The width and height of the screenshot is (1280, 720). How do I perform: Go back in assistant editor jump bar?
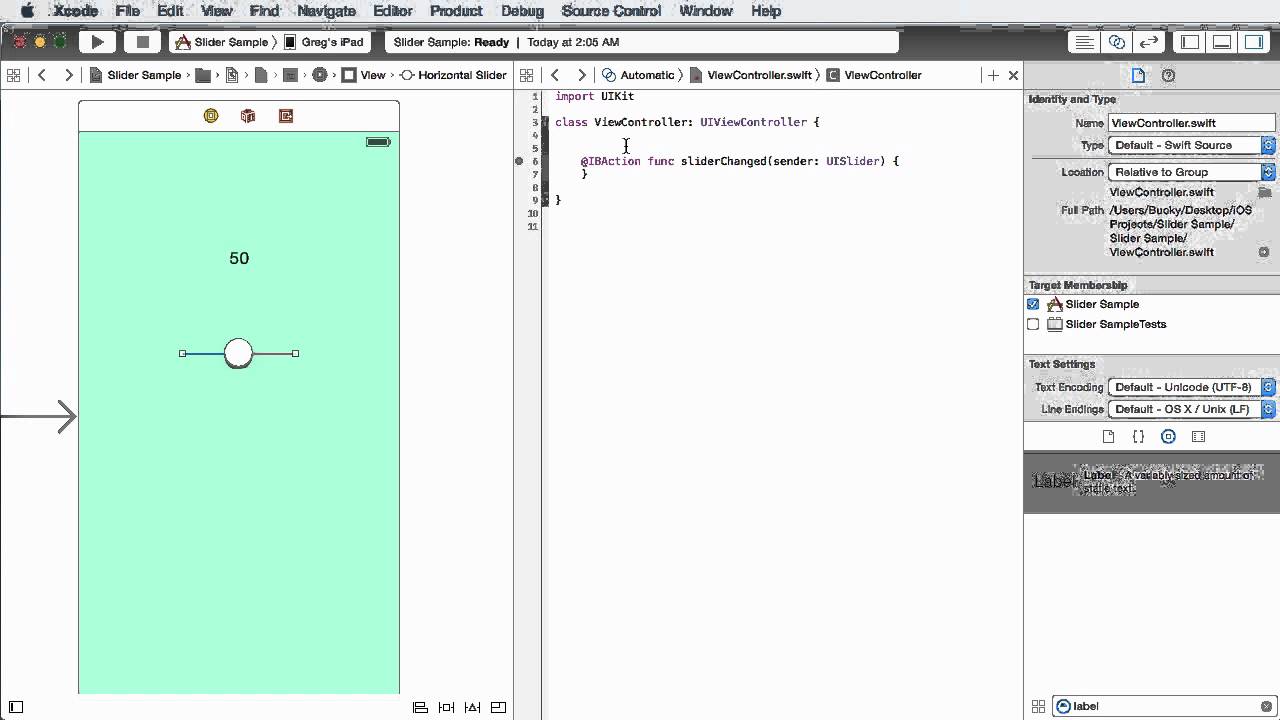coord(555,75)
